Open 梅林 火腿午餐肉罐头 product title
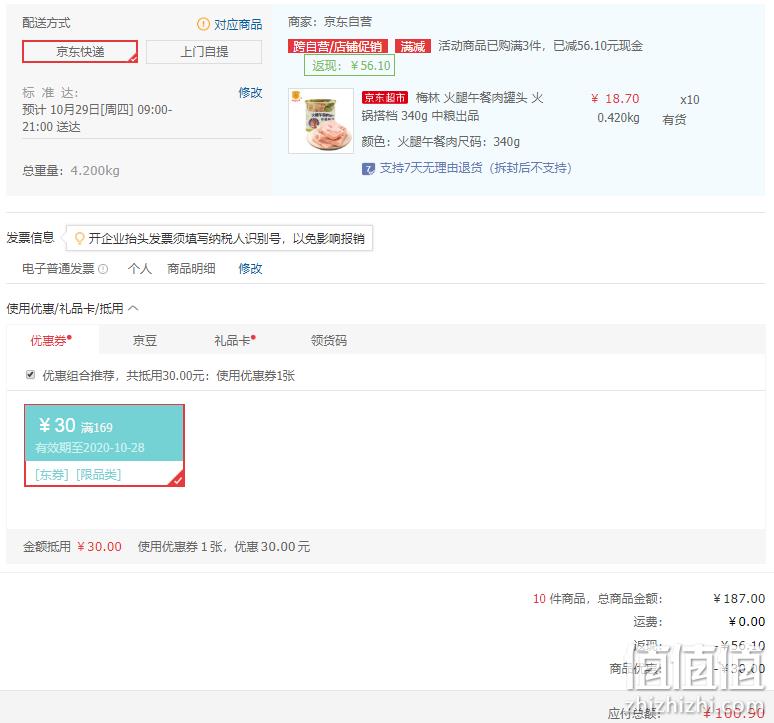 [x=452, y=107]
